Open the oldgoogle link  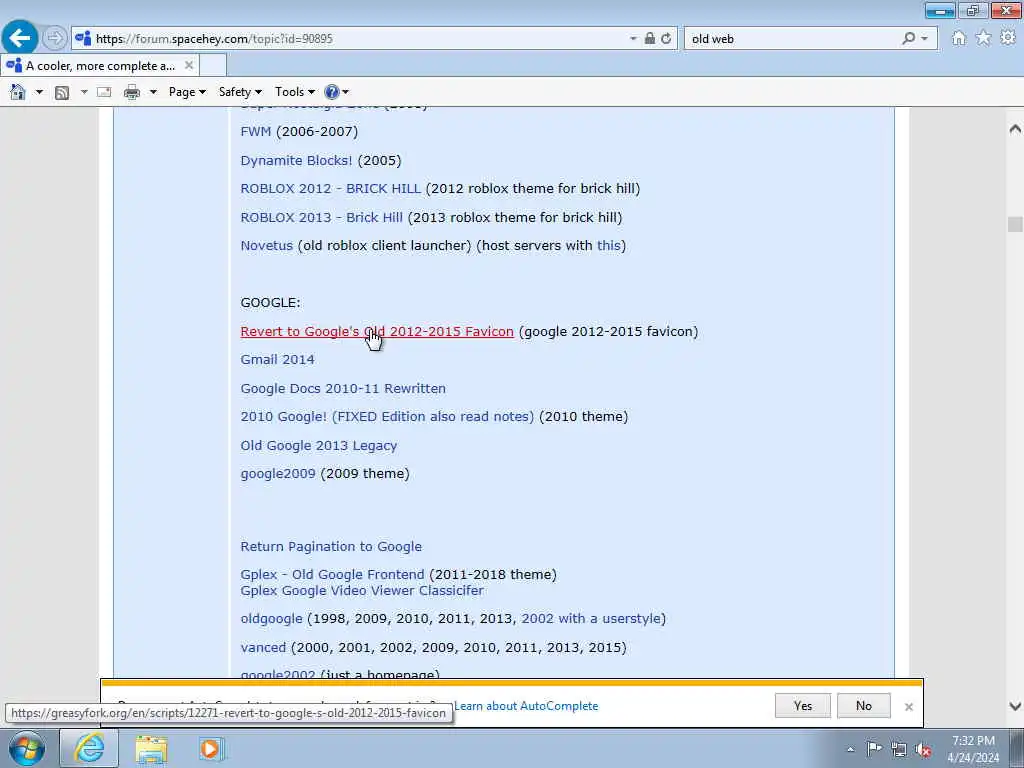[x=271, y=618]
